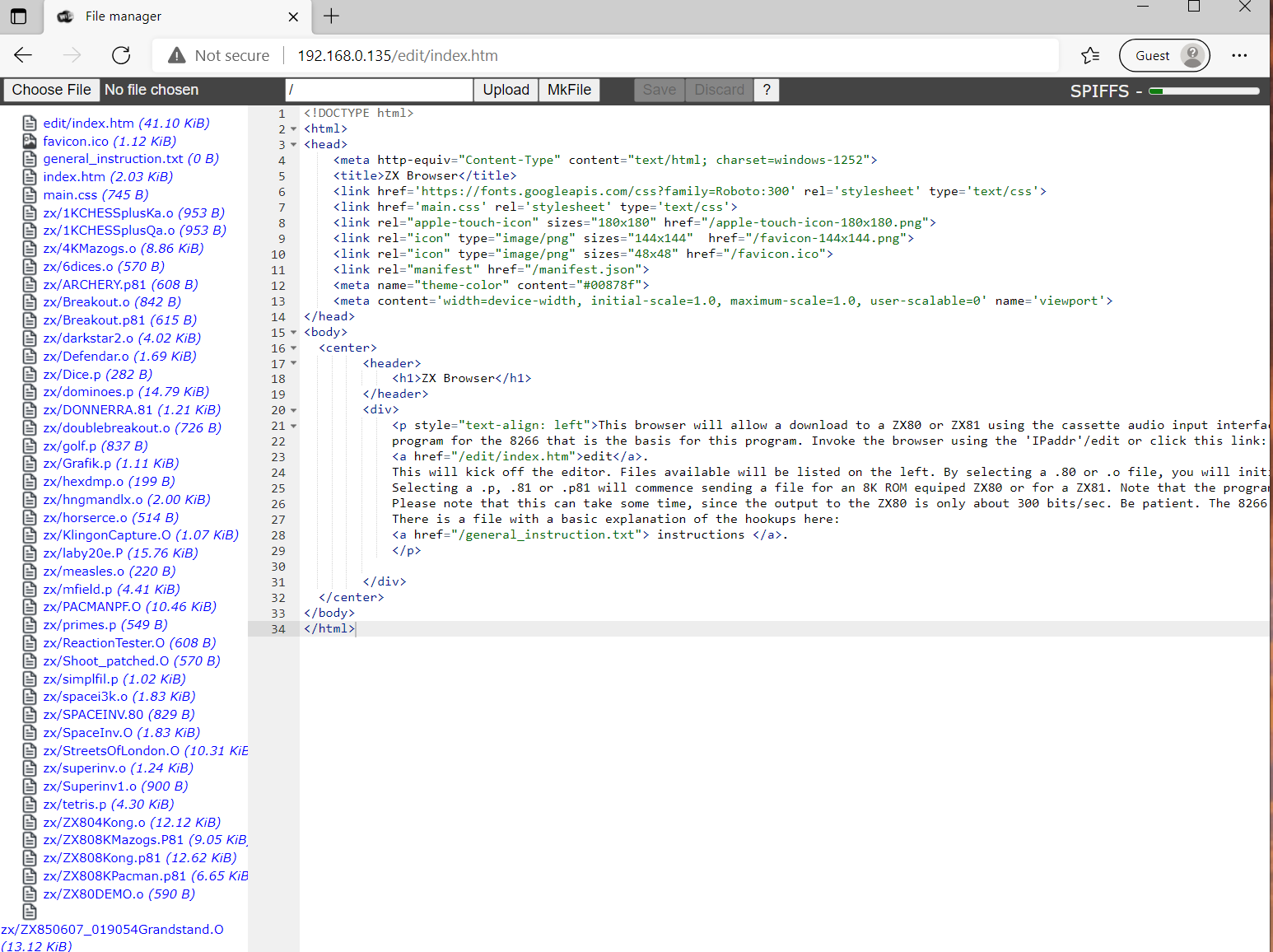1273x952 pixels.
Task: Click the file path input field
Action: tap(378, 90)
